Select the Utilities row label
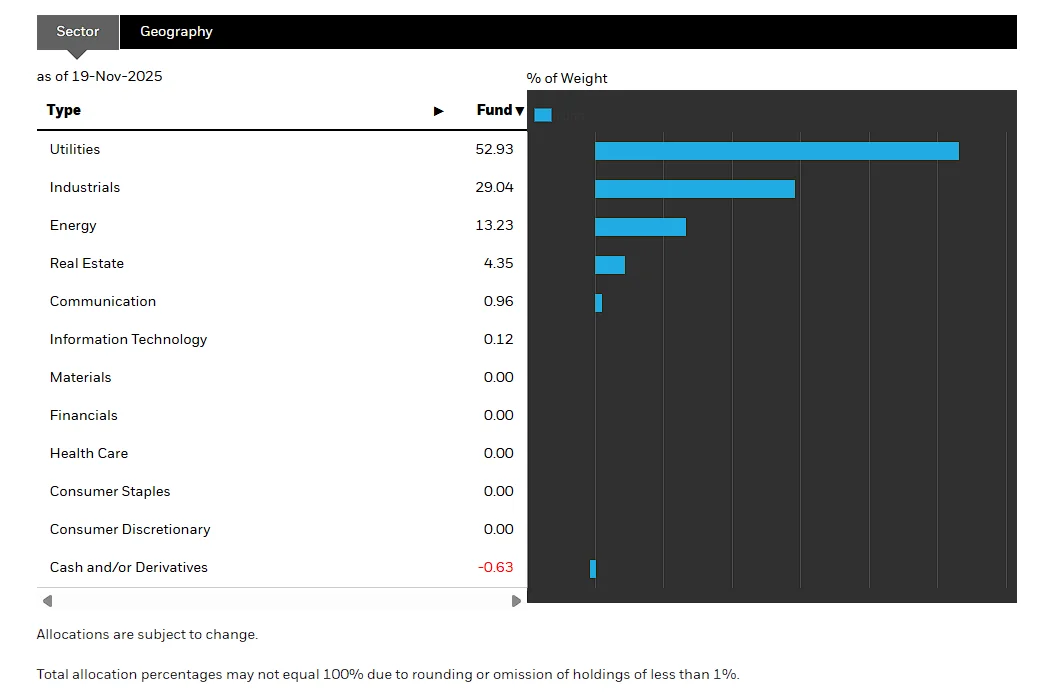The image size is (1054, 697). coord(75,149)
